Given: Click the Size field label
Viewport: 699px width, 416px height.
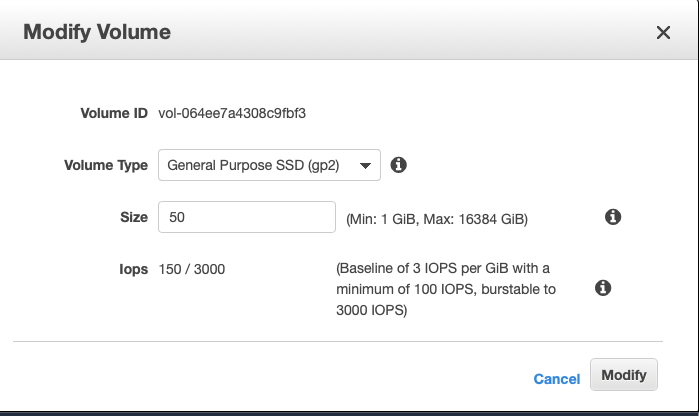Looking at the screenshot, I should 134,217.
